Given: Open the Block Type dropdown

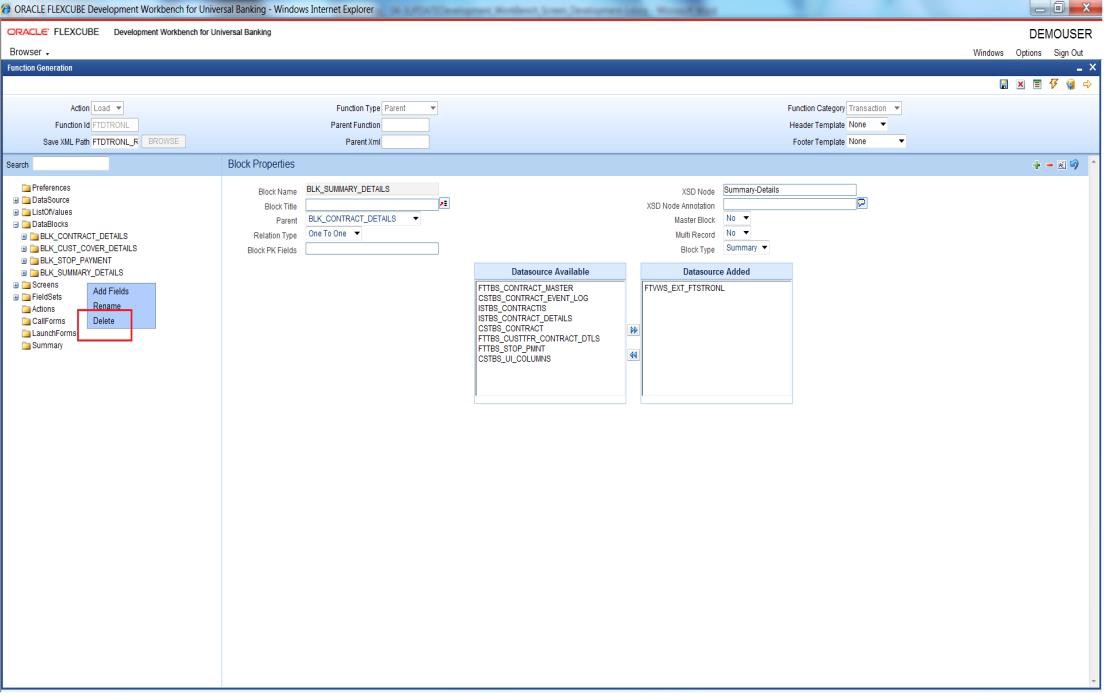Looking at the screenshot, I should tap(746, 248).
